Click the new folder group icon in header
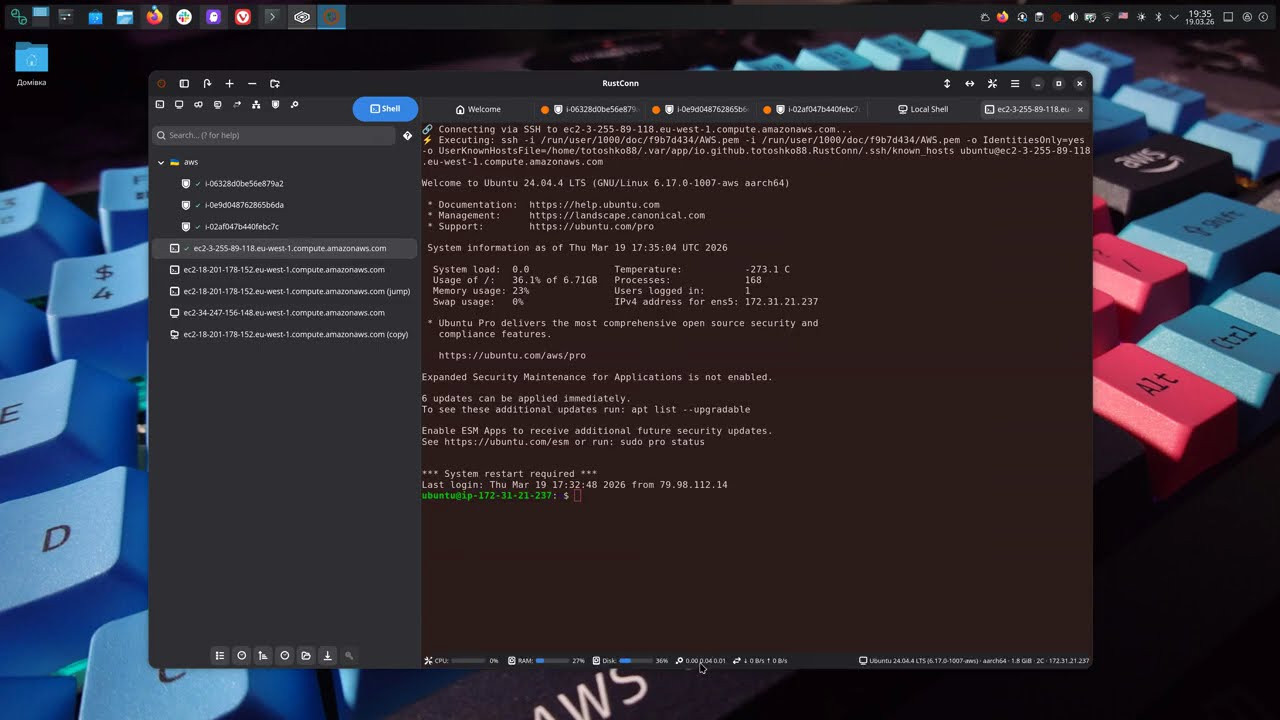This screenshot has height=720, width=1280. point(275,84)
